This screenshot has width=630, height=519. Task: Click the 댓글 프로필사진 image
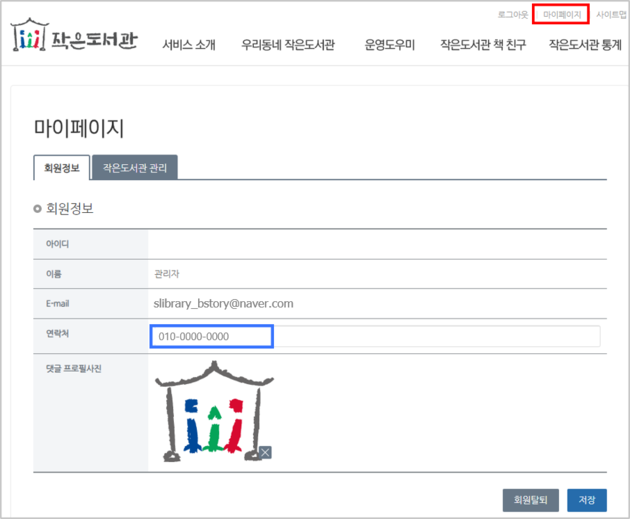[x=215, y=411]
